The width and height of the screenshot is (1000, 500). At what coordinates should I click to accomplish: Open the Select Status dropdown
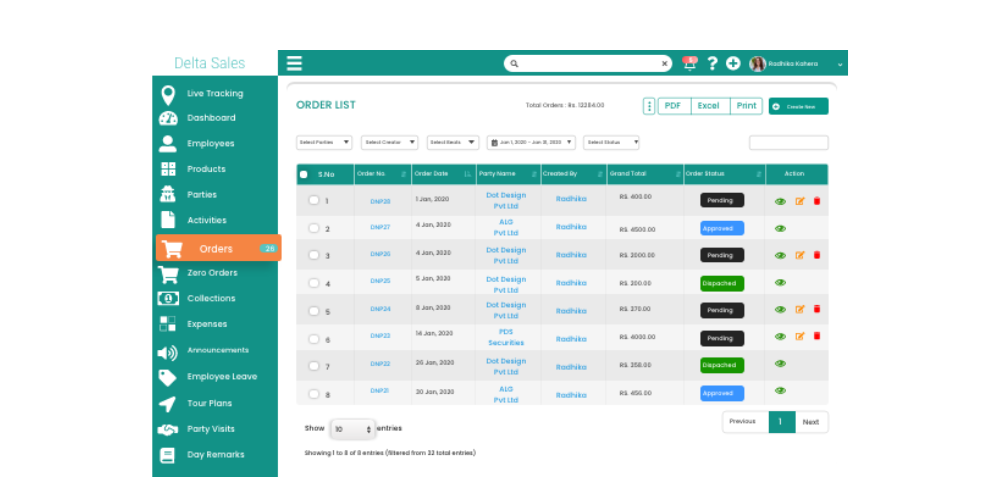coord(611,142)
